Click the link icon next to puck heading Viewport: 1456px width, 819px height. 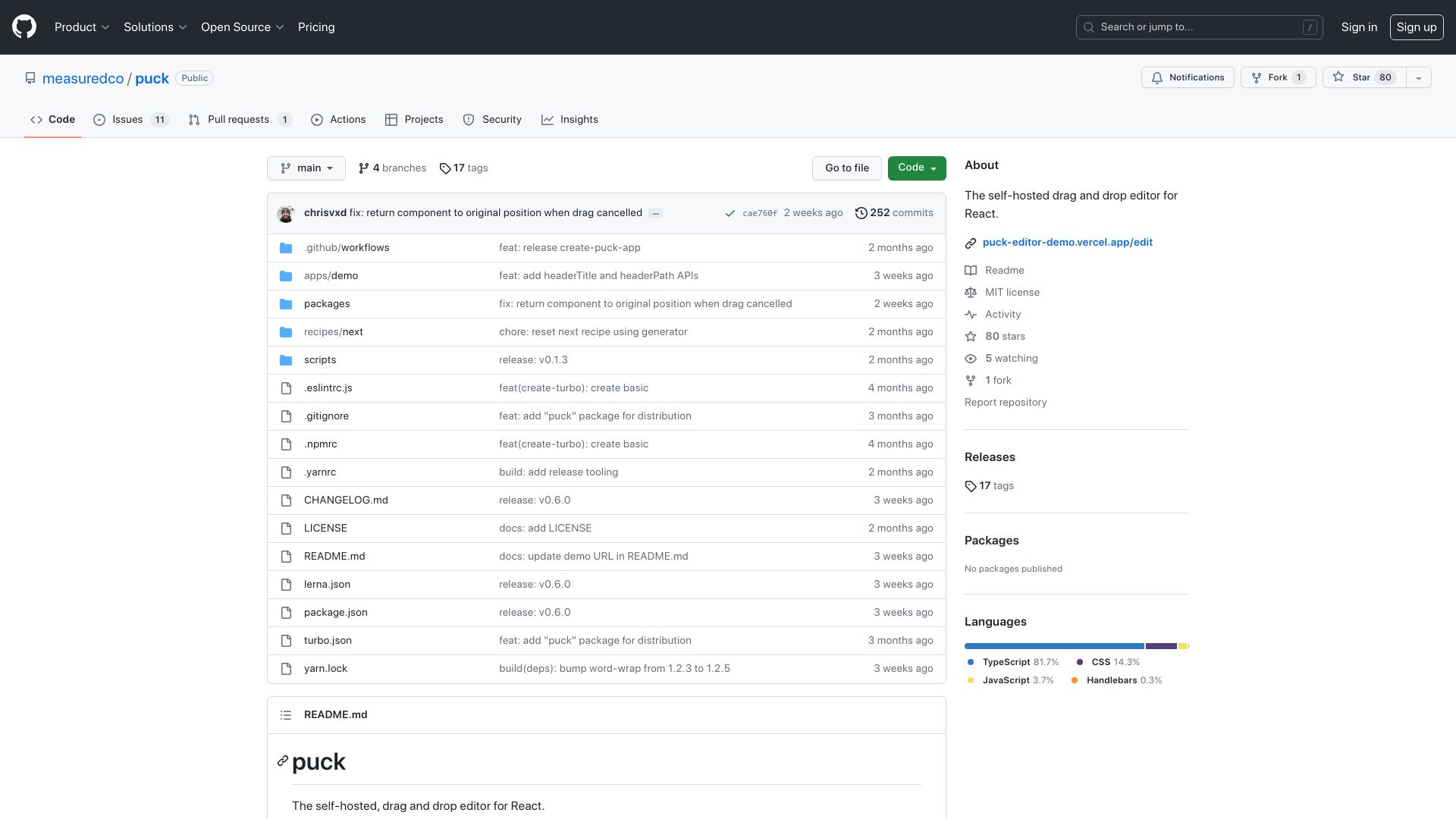pos(283,761)
